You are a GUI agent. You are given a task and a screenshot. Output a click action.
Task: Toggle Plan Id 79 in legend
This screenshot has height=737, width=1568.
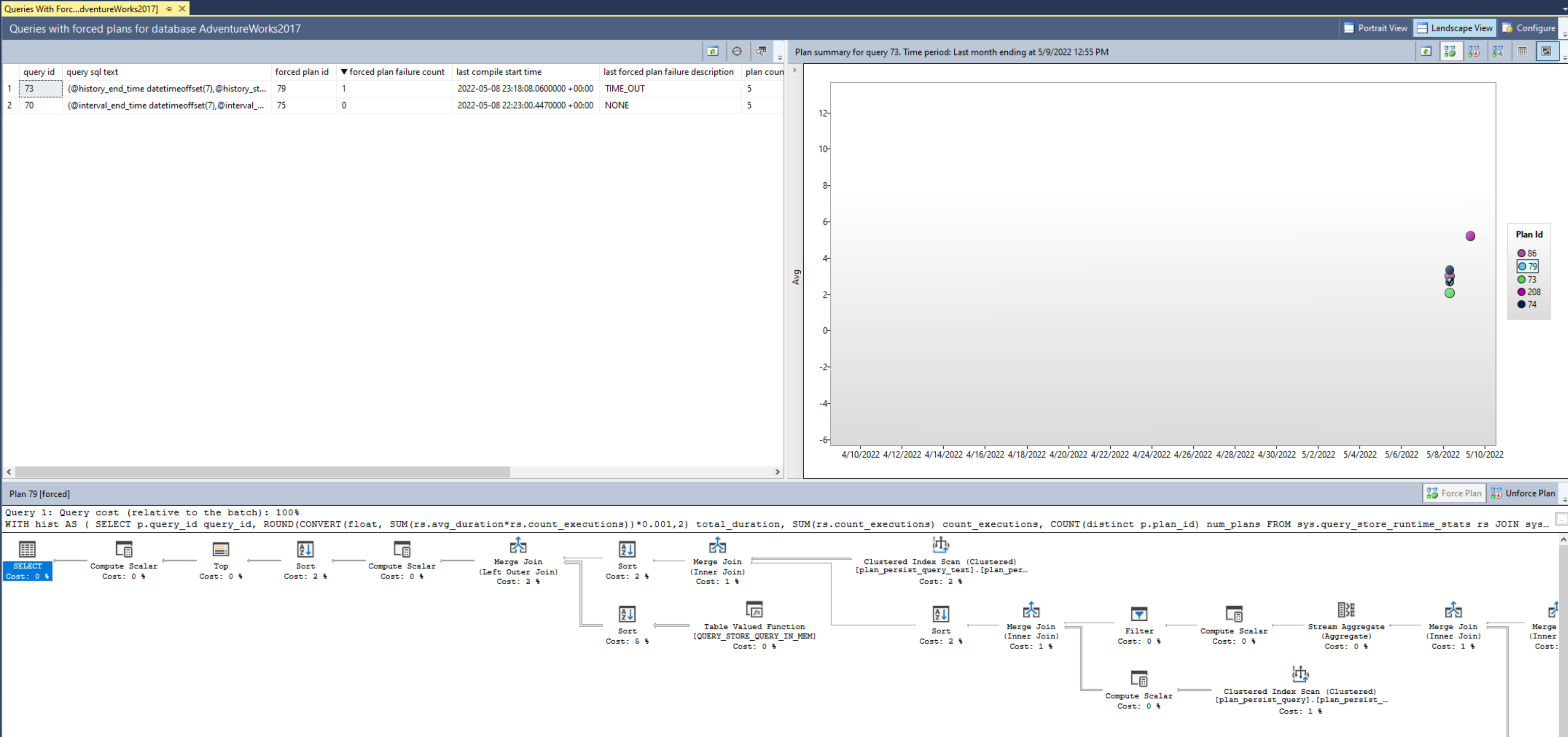point(1527,266)
